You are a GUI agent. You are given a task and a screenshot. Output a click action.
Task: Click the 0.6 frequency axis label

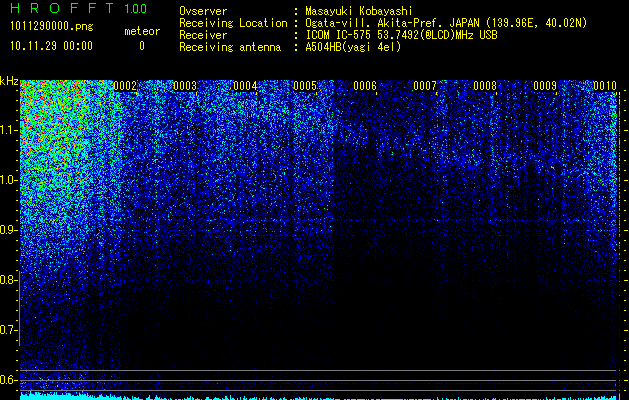pyautogui.click(x=8, y=380)
